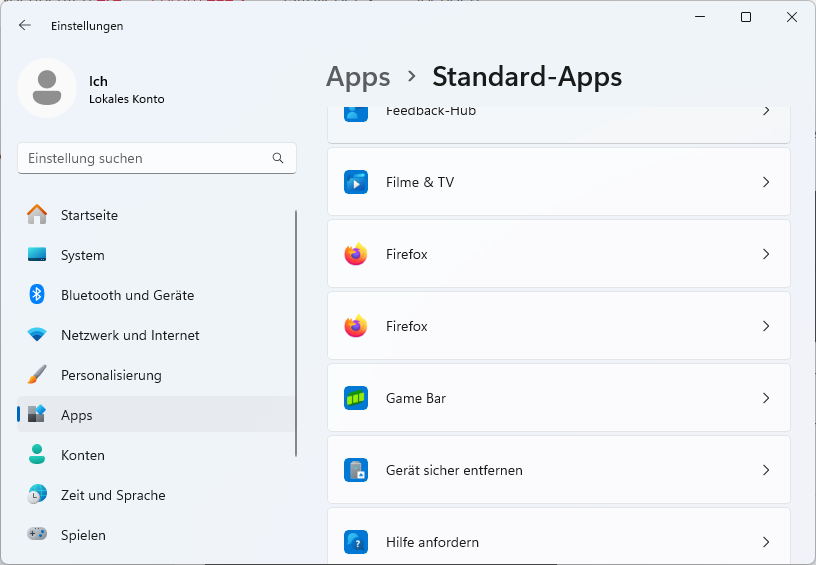This screenshot has width=816, height=565.
Task: Click the user account avatar picture
Action: point(47,88)
